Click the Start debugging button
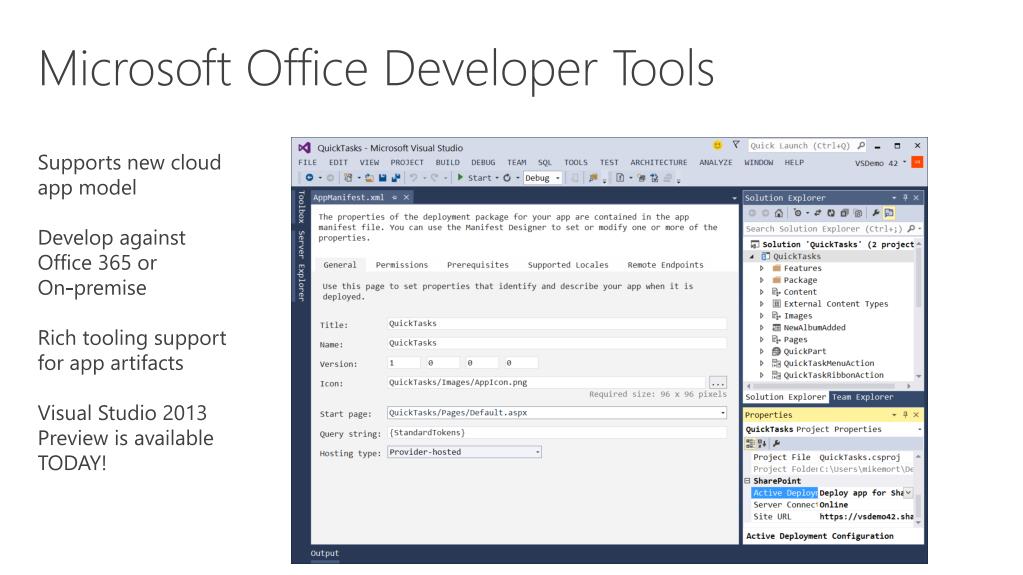The width and height of the screenshot is (1023, 575). coord(474,178)
